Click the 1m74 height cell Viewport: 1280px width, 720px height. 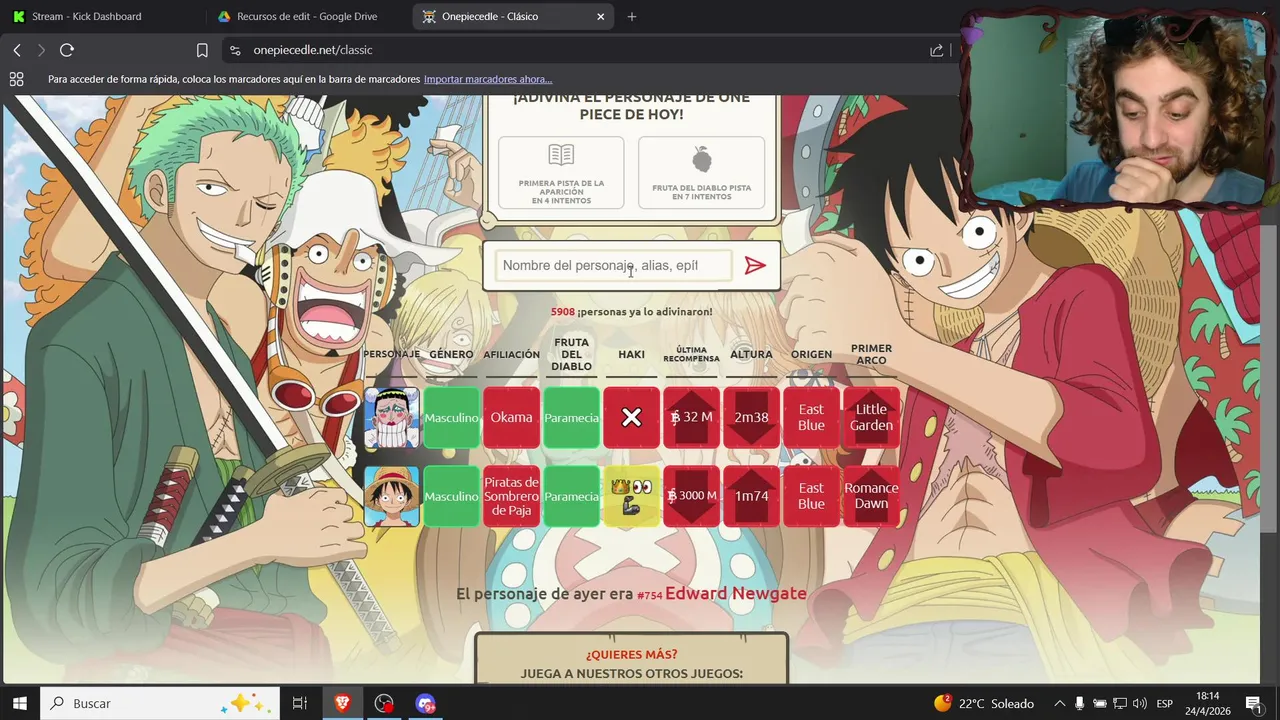(x=751, y=496)
